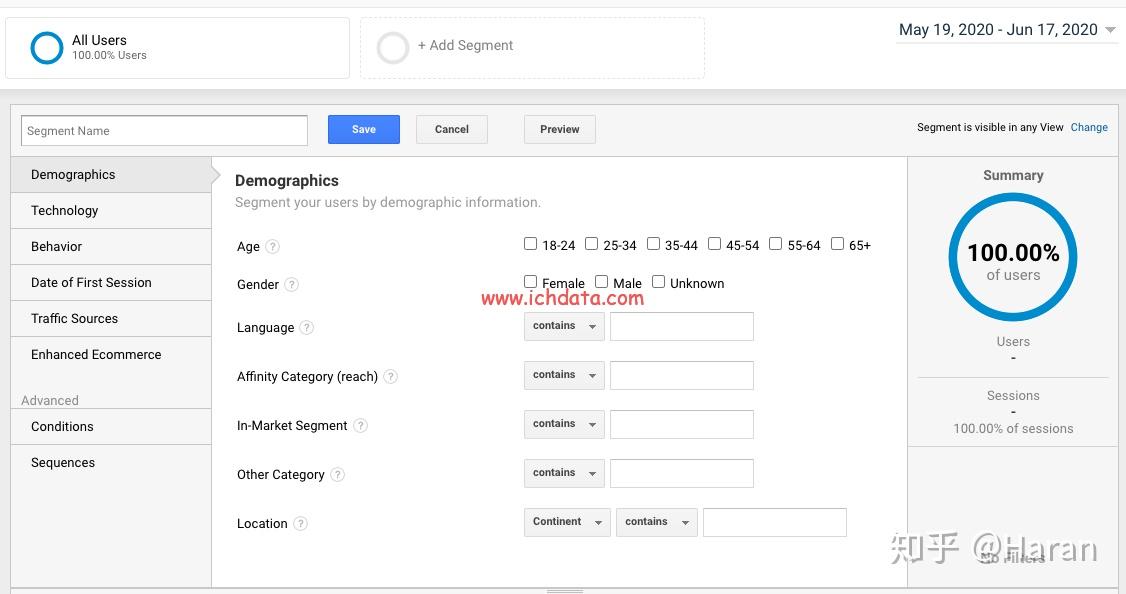
Task: Click Affinity Category help icon
Action: [391, 377]
